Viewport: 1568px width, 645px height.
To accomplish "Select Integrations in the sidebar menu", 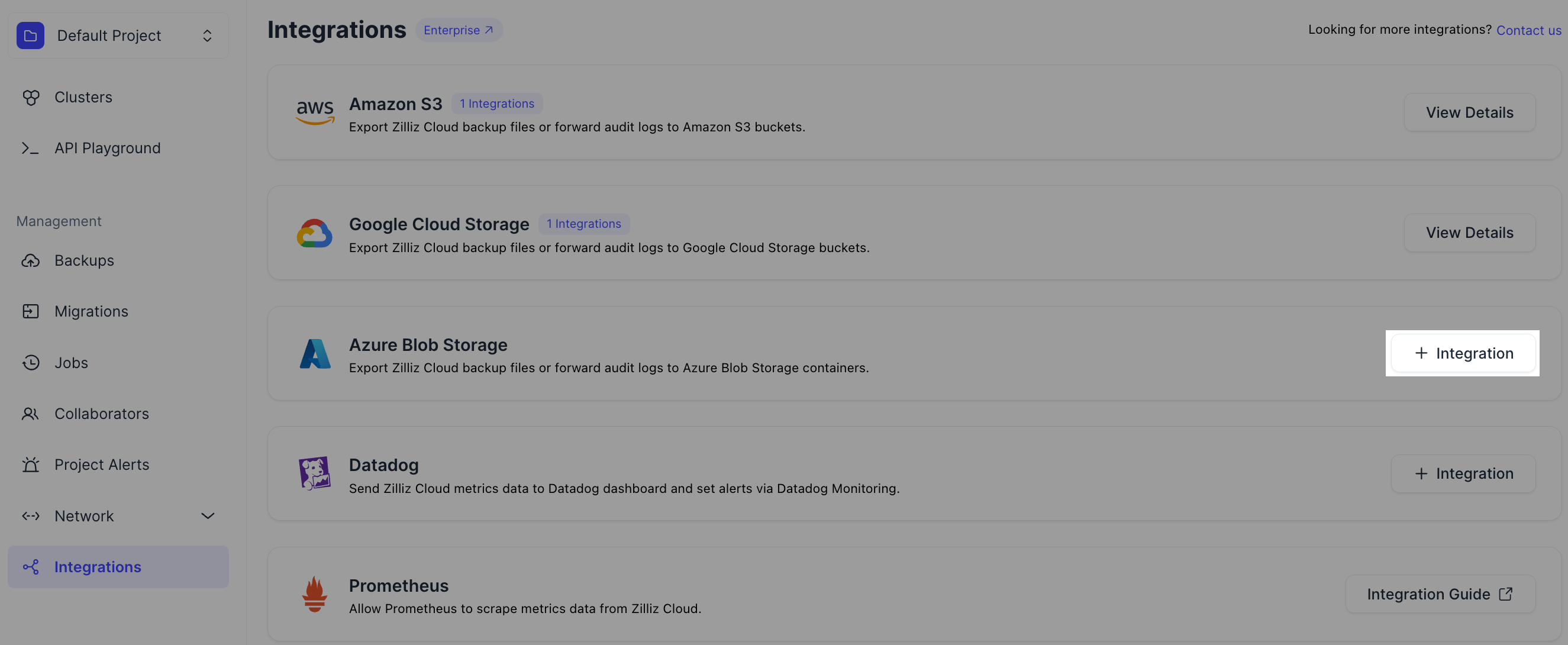I will [98, 567].
